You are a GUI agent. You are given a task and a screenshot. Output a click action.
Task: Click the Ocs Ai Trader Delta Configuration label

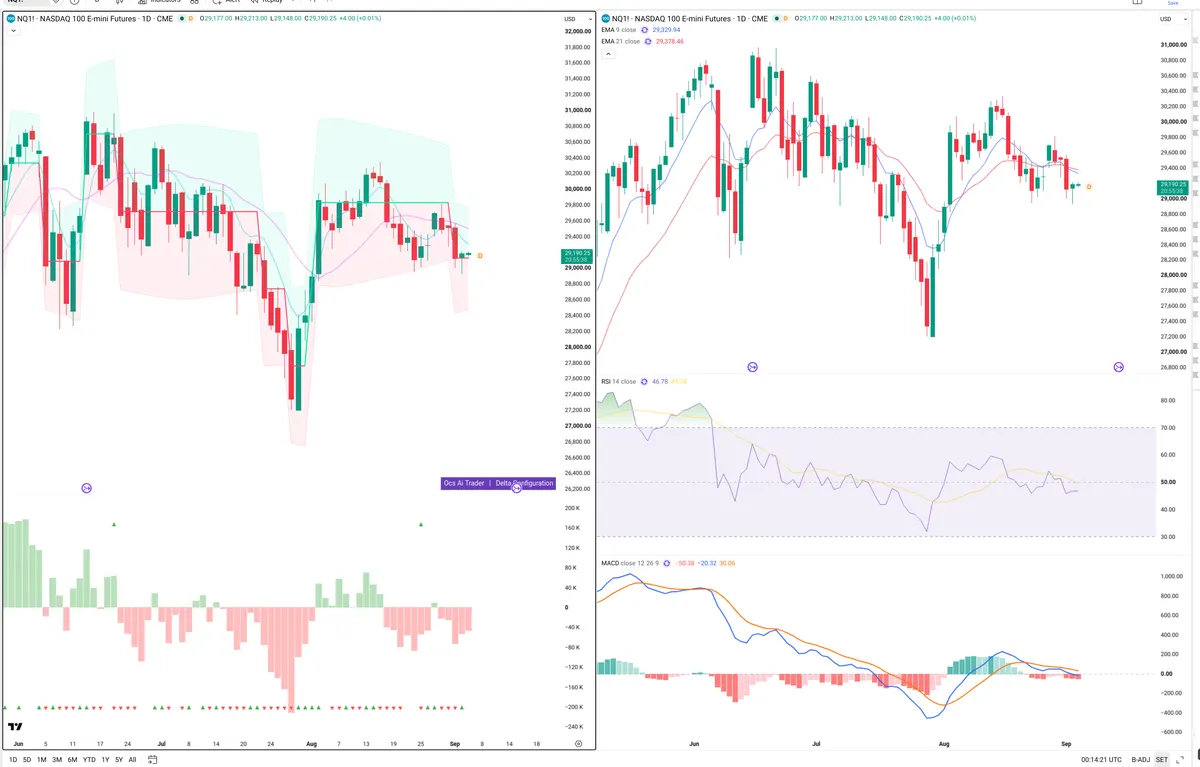coord(498,483)
